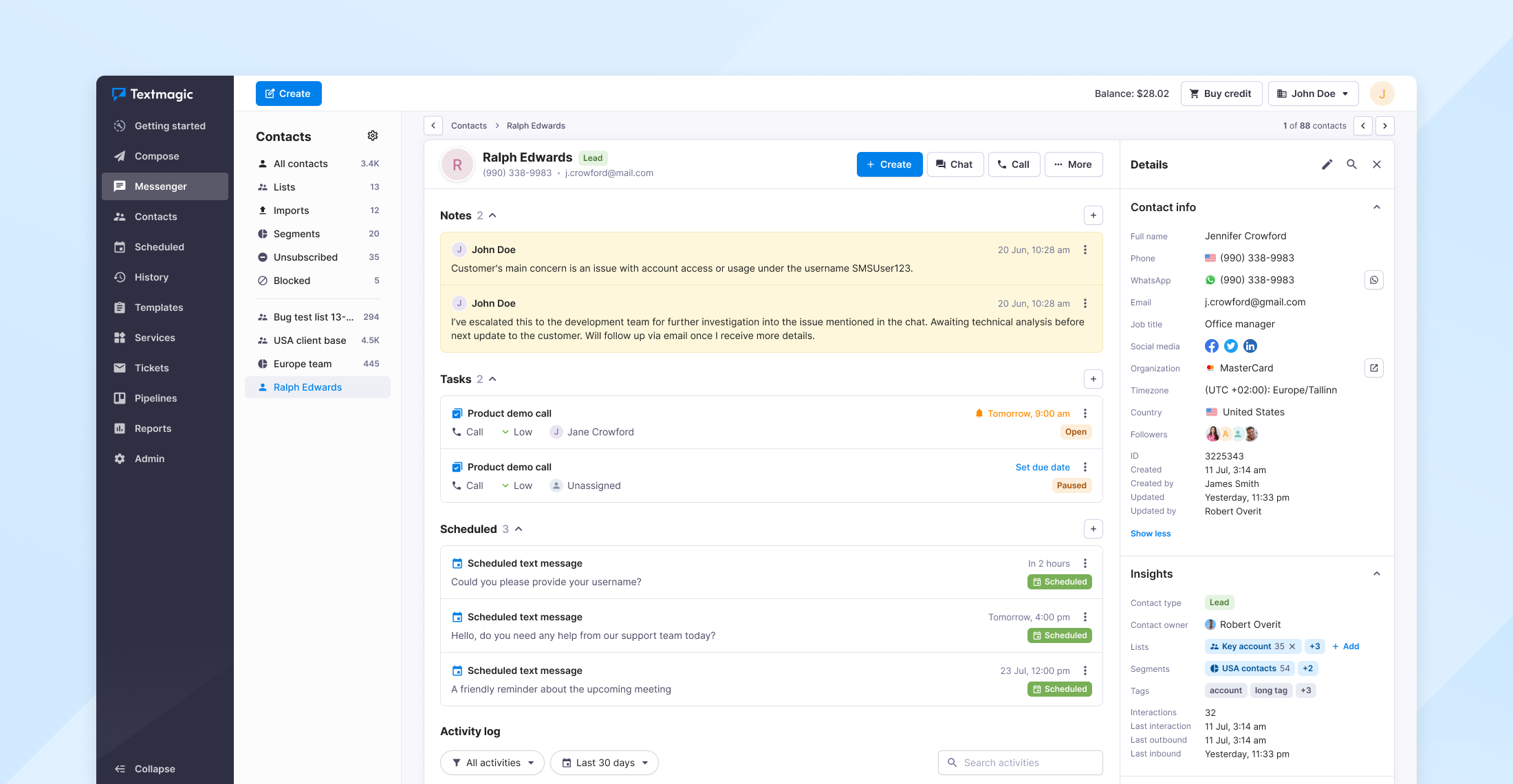Toggle checkbox of paused Product demo call
The image size is (1513, 784).
pos(457,467)
